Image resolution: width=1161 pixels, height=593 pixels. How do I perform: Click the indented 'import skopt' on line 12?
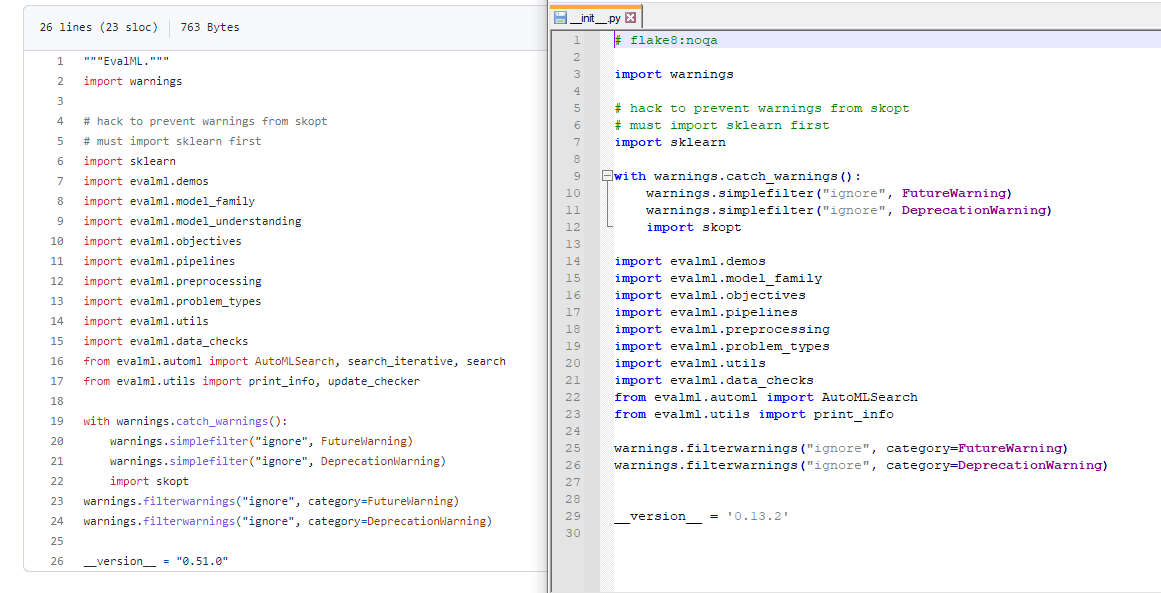(x=697, y=226)
